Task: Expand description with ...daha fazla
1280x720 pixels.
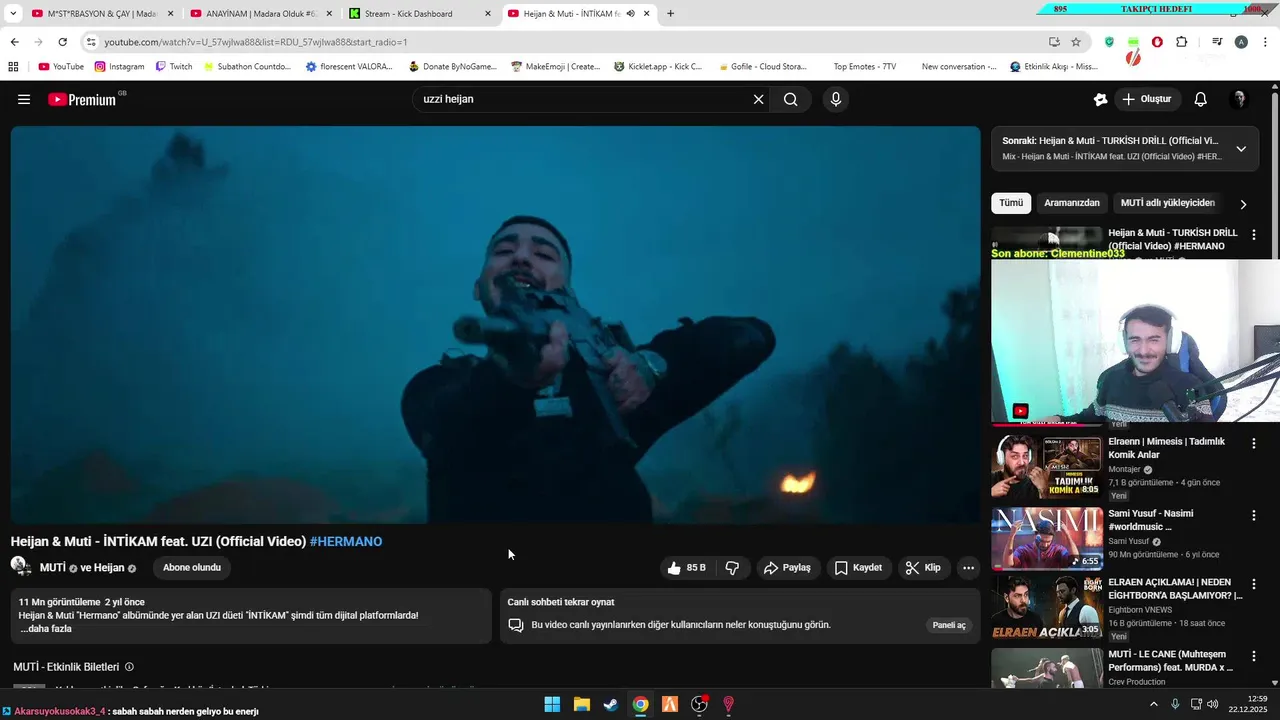Action: 46,629
